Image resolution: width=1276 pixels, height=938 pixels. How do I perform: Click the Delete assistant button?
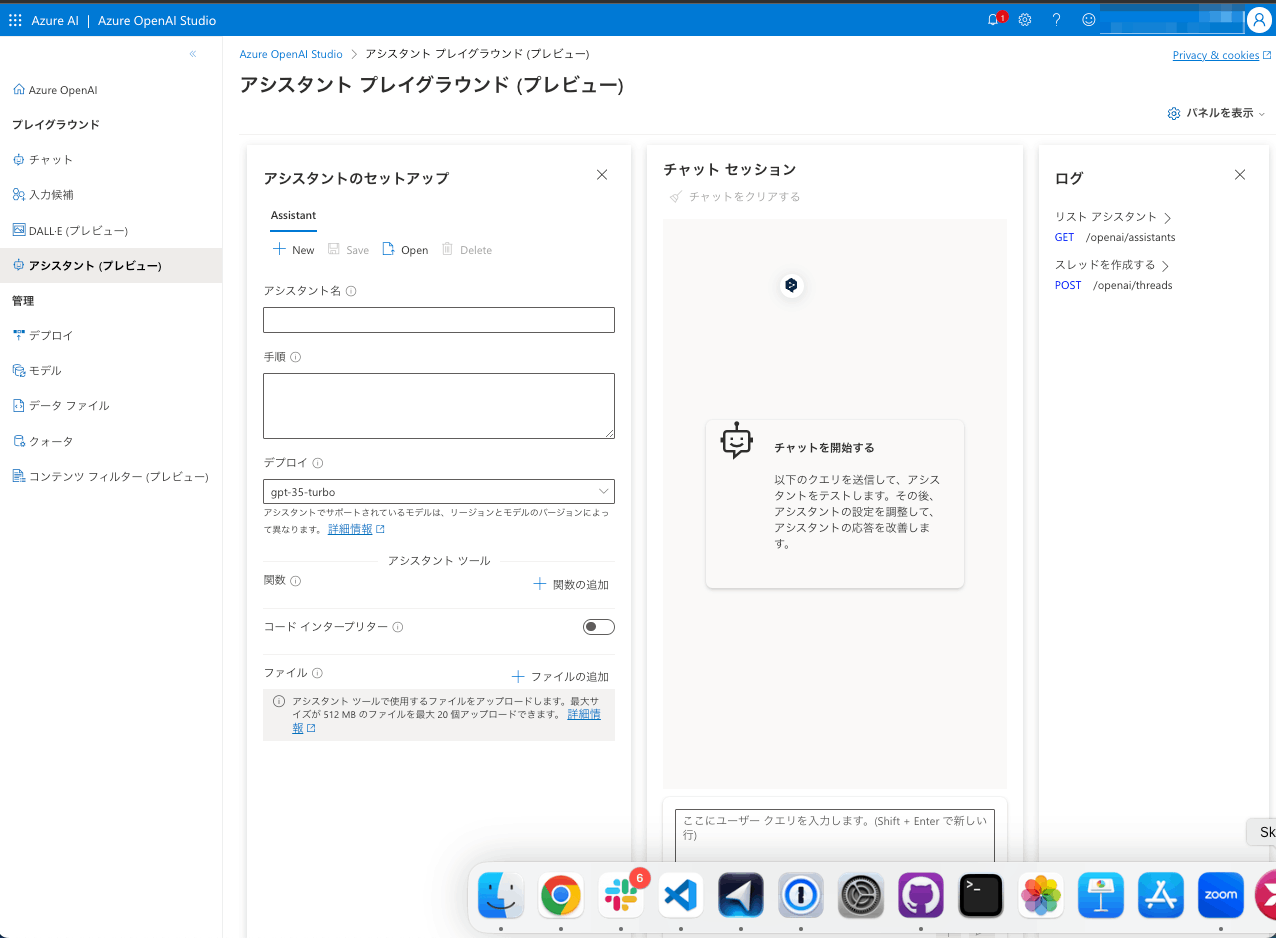(x=467, y=250)
